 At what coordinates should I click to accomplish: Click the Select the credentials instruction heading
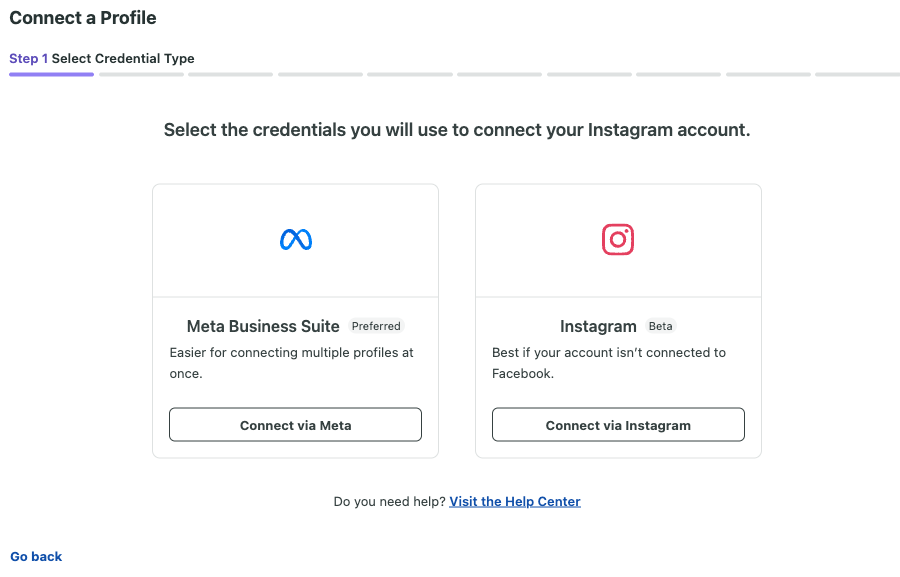tap(457, 130)
